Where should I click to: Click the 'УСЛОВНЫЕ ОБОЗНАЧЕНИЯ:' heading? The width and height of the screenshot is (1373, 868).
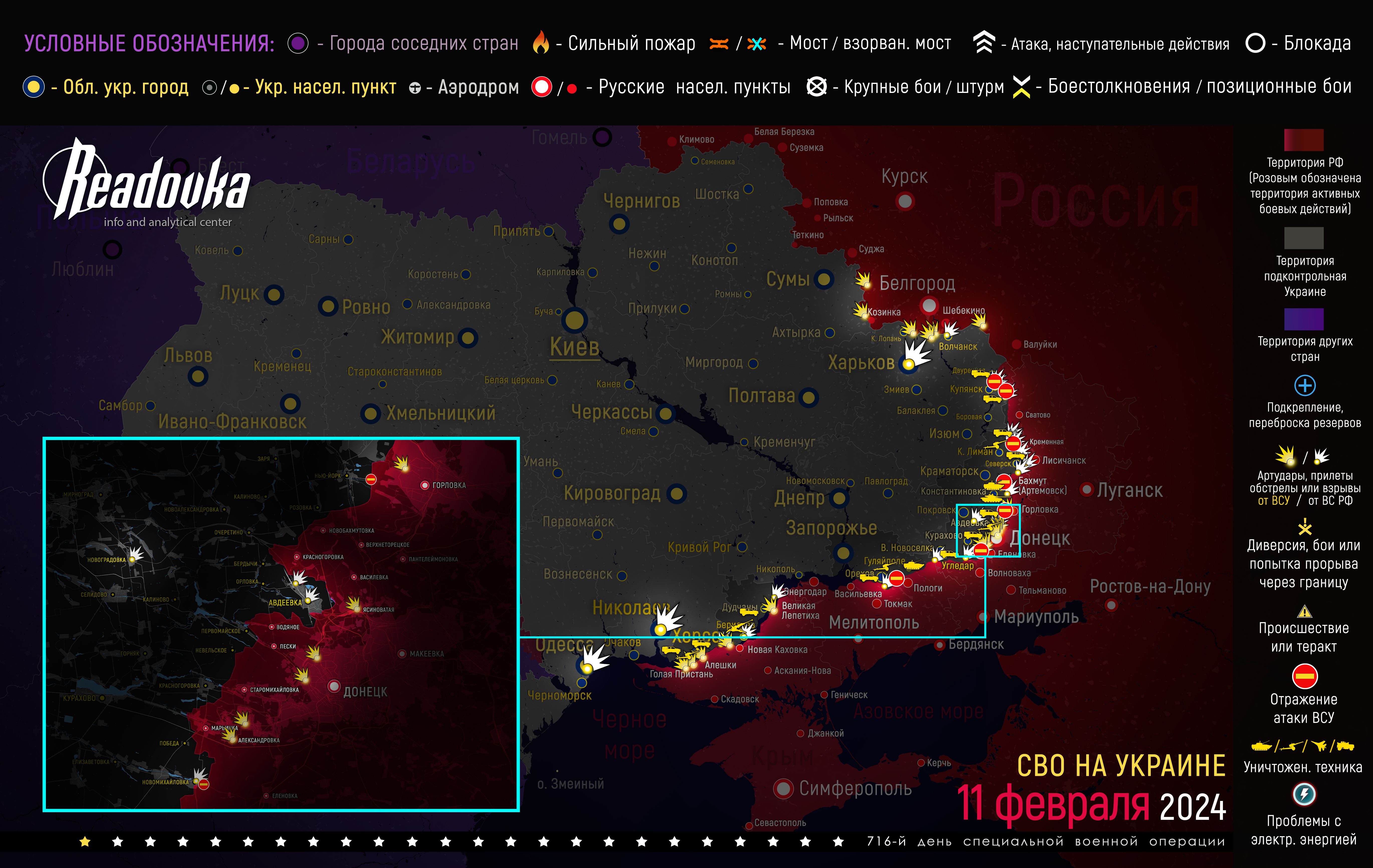[149, 43]
